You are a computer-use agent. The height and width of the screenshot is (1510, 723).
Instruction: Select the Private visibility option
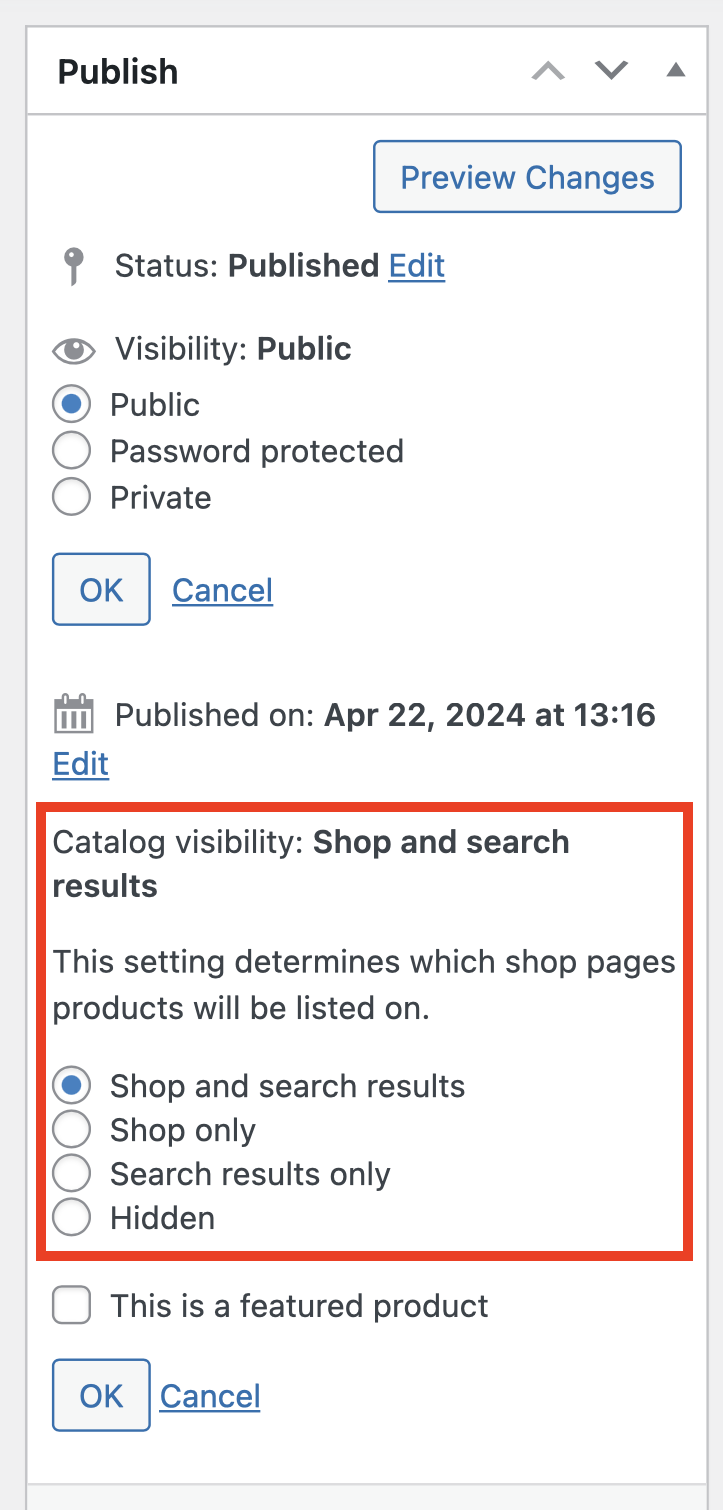point(71,496)
